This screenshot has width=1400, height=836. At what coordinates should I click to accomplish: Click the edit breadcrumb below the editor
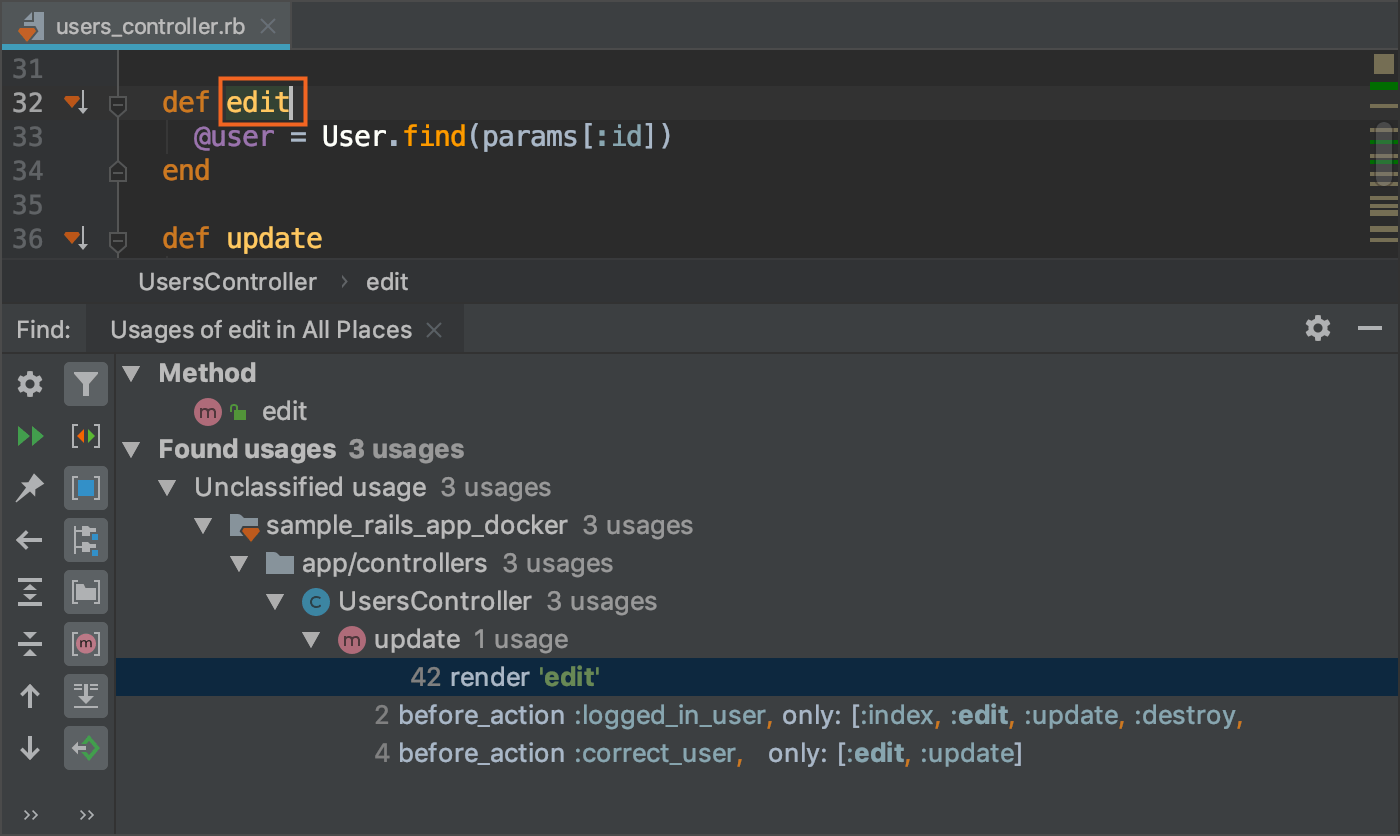pyautogui.click(x=387, y=281)
